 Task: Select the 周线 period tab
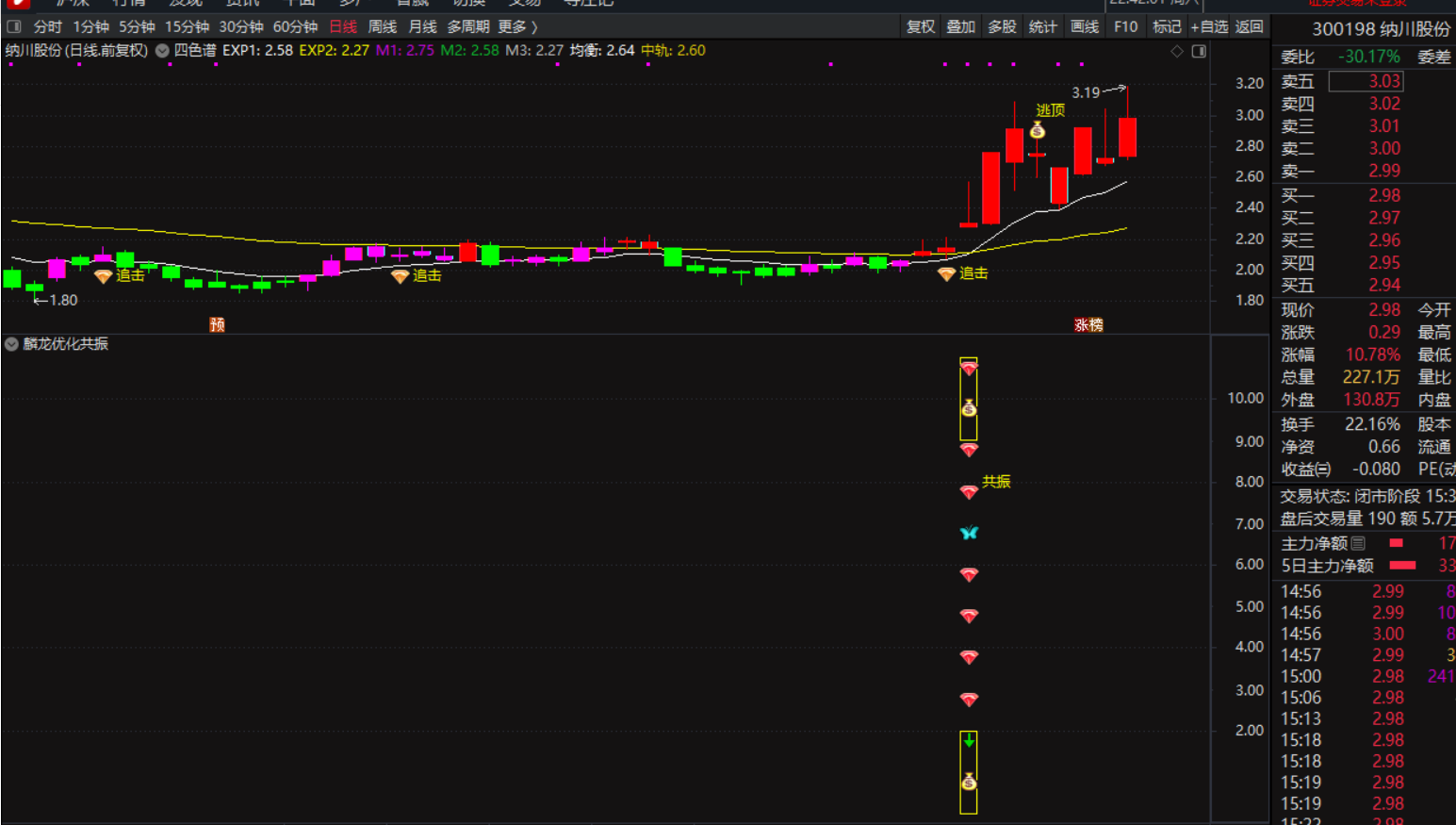click(x=382, y=26)
